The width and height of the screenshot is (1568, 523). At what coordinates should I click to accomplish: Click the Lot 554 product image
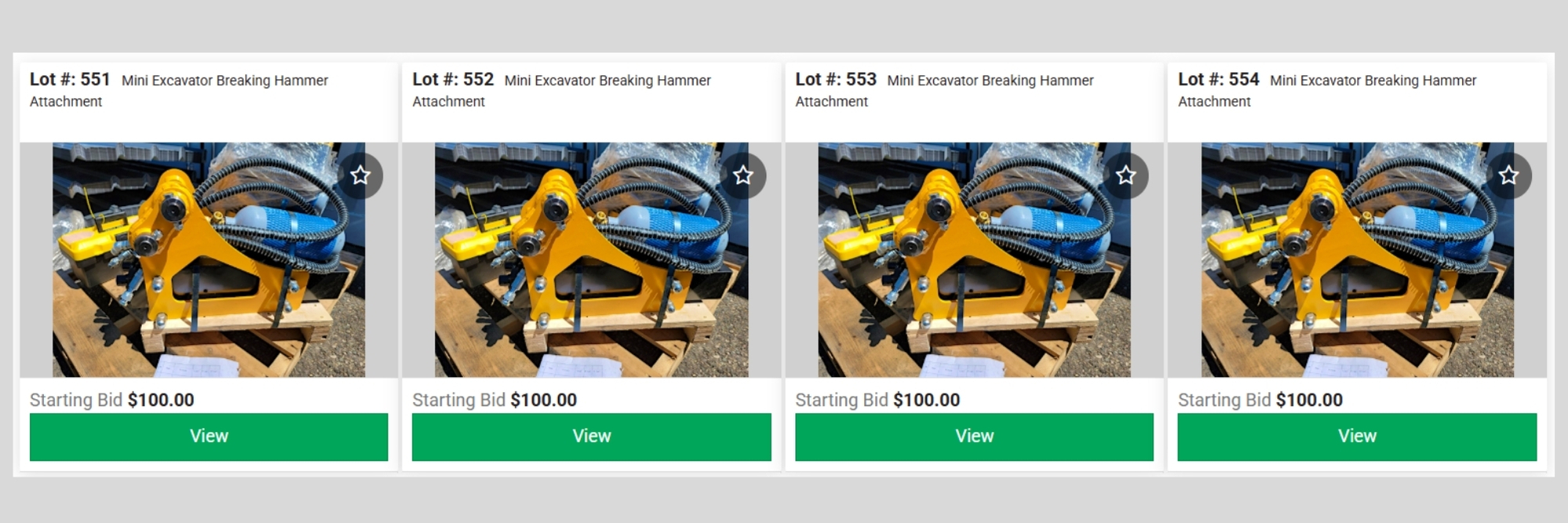(x=1357, y=260)
